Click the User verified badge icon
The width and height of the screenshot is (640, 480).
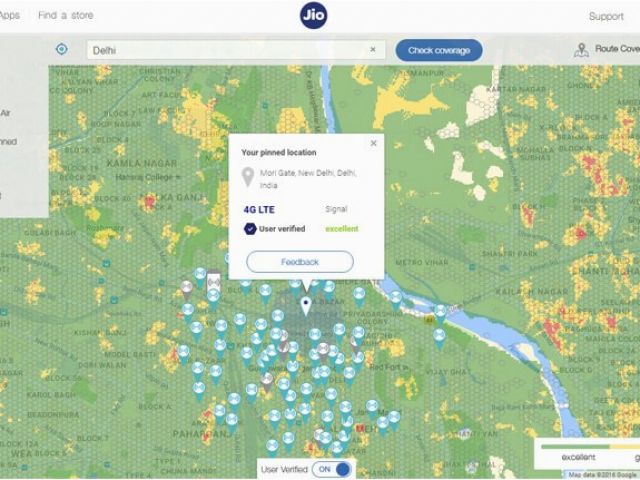[x=250, y=229]
